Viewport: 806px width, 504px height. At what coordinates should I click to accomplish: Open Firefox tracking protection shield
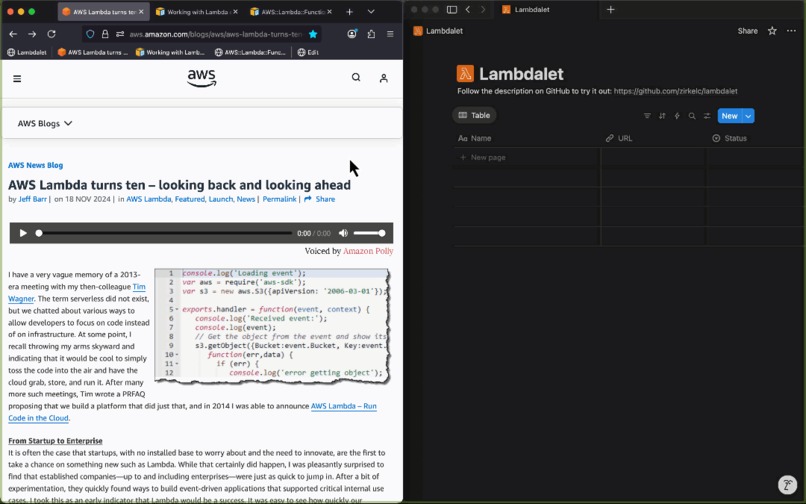click(90, 34)
